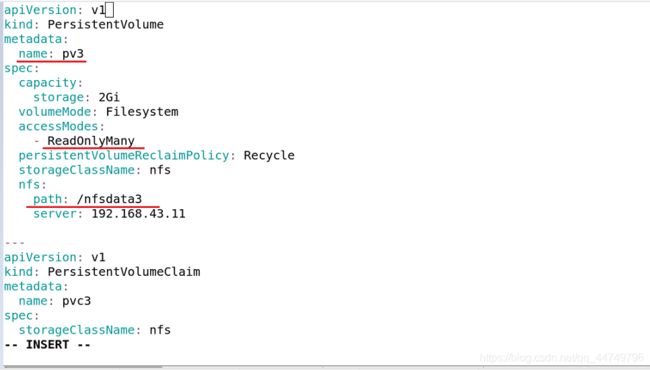This screenshot has height=370, width=650.
Task: Click the pvc3 name value
Action: pyautogui.click(x=76, y=301)
